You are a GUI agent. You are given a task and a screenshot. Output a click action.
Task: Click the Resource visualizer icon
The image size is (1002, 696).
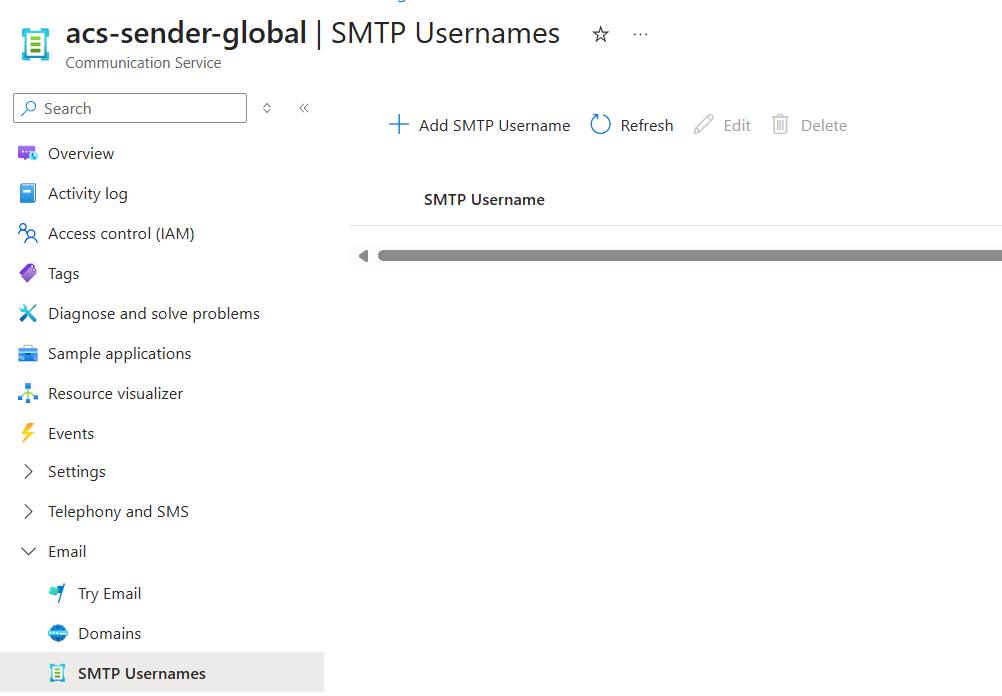pos(28,393)
